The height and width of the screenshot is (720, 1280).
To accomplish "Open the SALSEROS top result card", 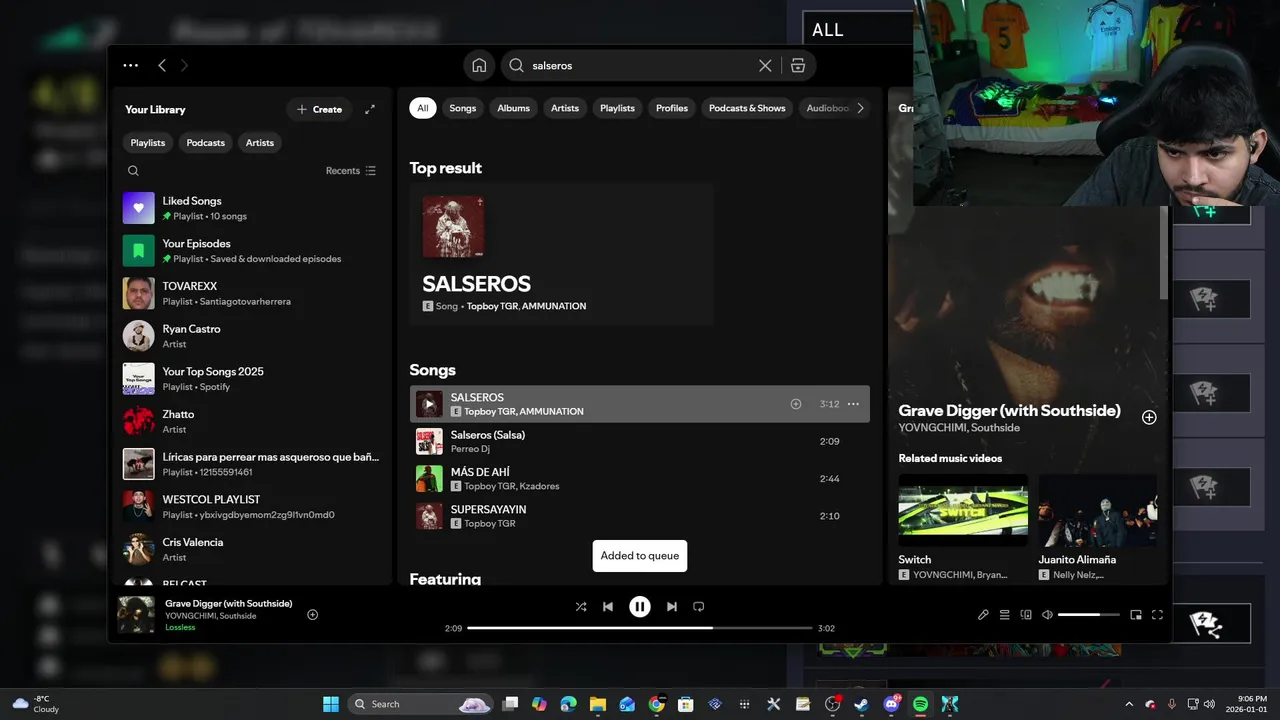I will pyautogui.click(x=562, y=254).
